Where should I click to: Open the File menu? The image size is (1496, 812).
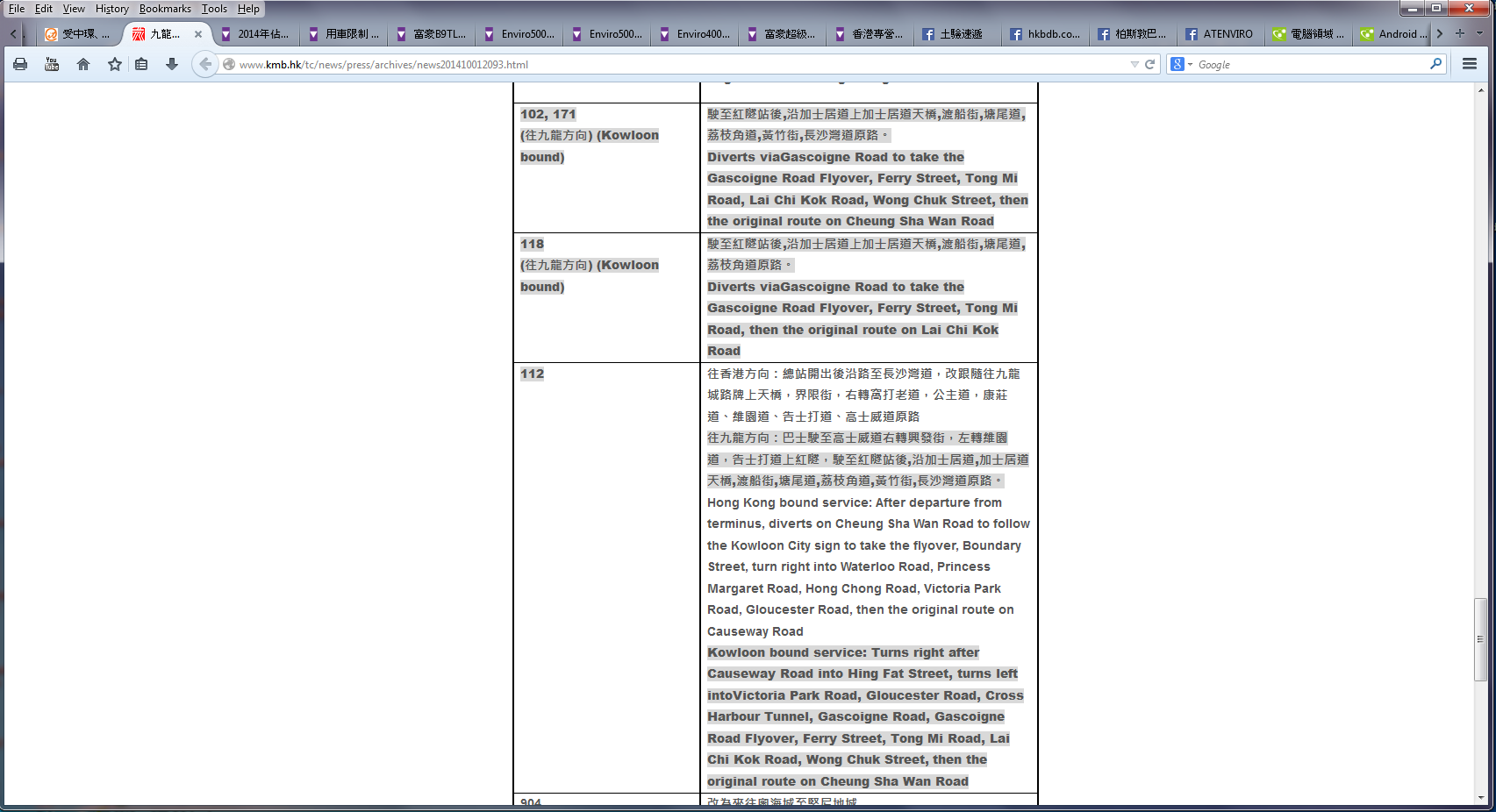tap(17, 9)
